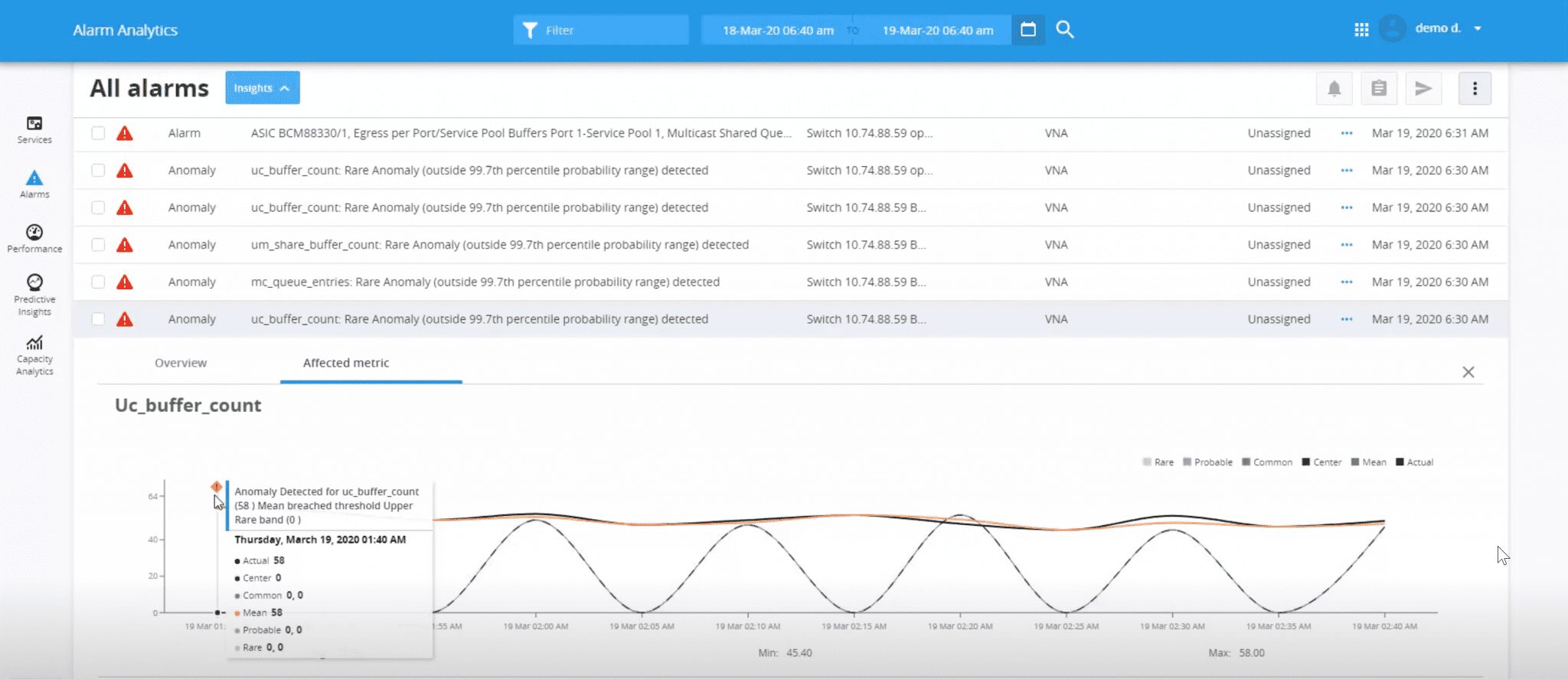Click the Filter input field
The height and width of the screenshot is (679, 1568).
coord(601,30)
